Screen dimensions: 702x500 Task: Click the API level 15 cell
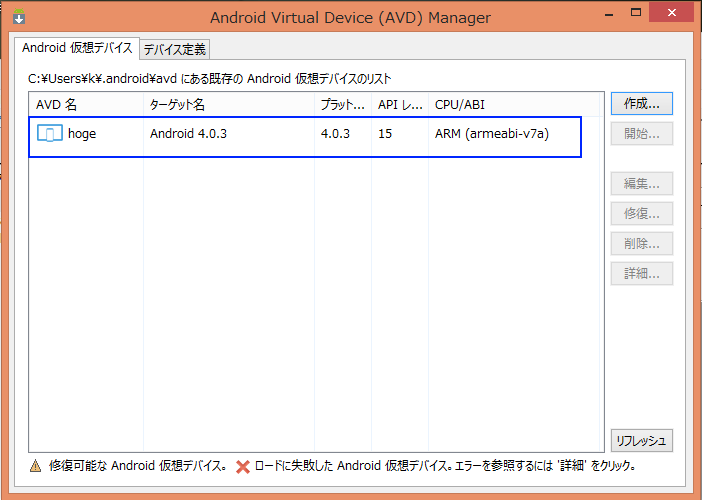click(x=385, y=134)
